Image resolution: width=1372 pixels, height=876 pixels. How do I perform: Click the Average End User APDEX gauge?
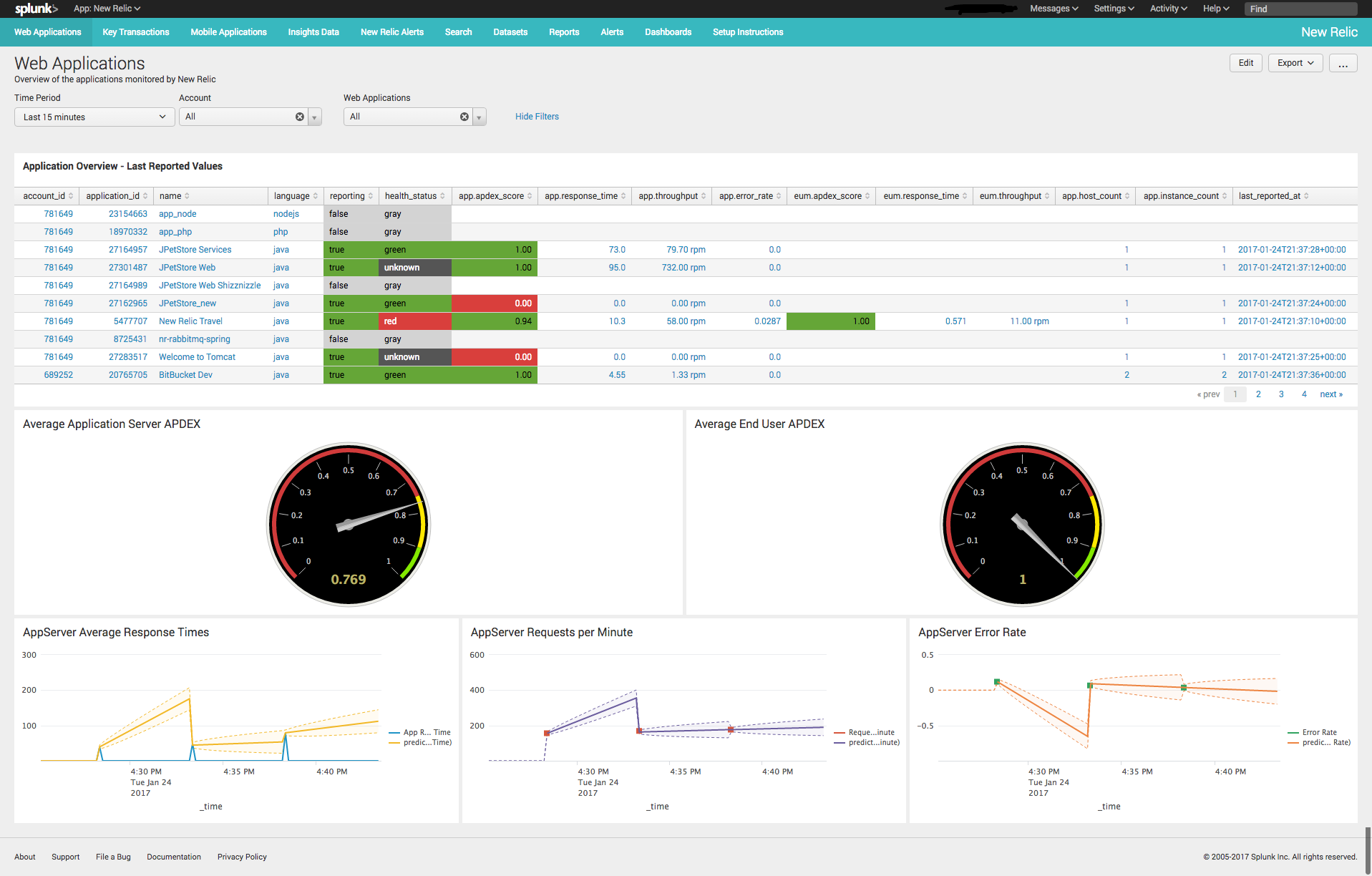[x=1022, y=525]
